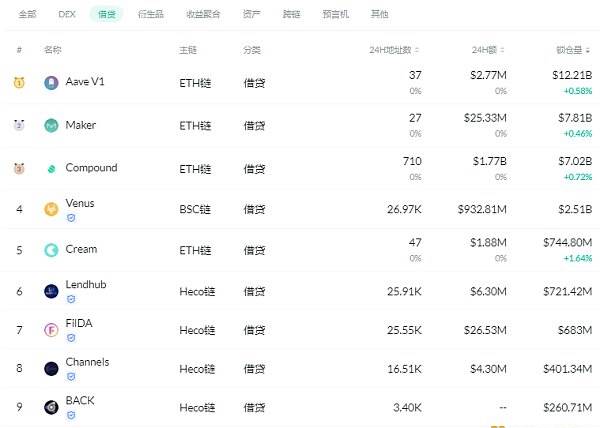Click the Lendhub logo icon
Image resolution: width=600 pixels, height=428 pixels.
pyautogui.click(x=51, y=291)
